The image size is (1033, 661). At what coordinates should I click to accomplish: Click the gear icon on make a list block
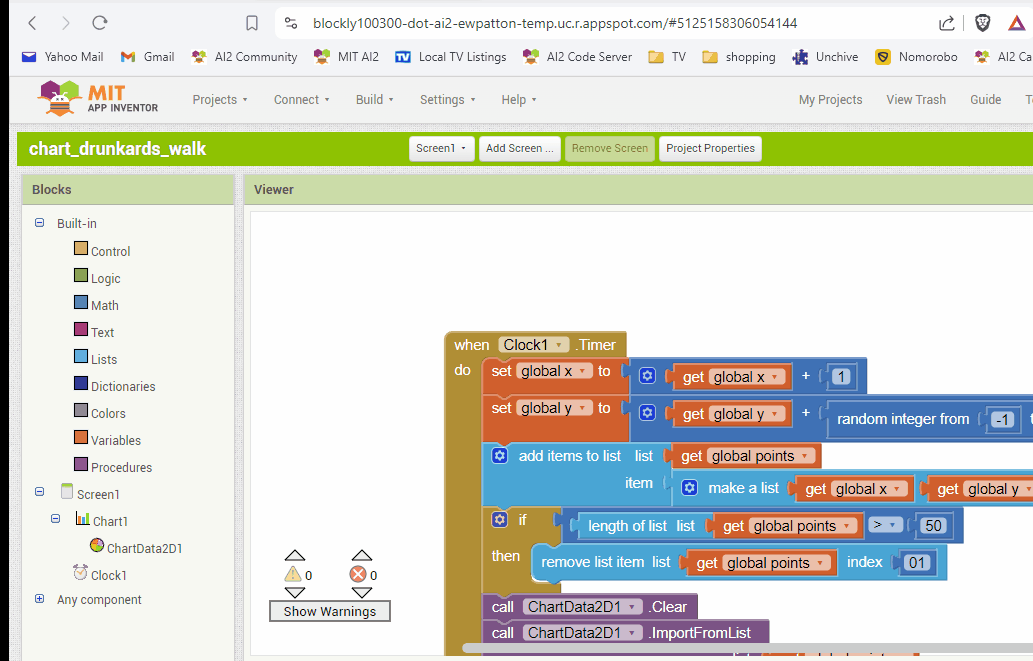click(x=689, y=488)
